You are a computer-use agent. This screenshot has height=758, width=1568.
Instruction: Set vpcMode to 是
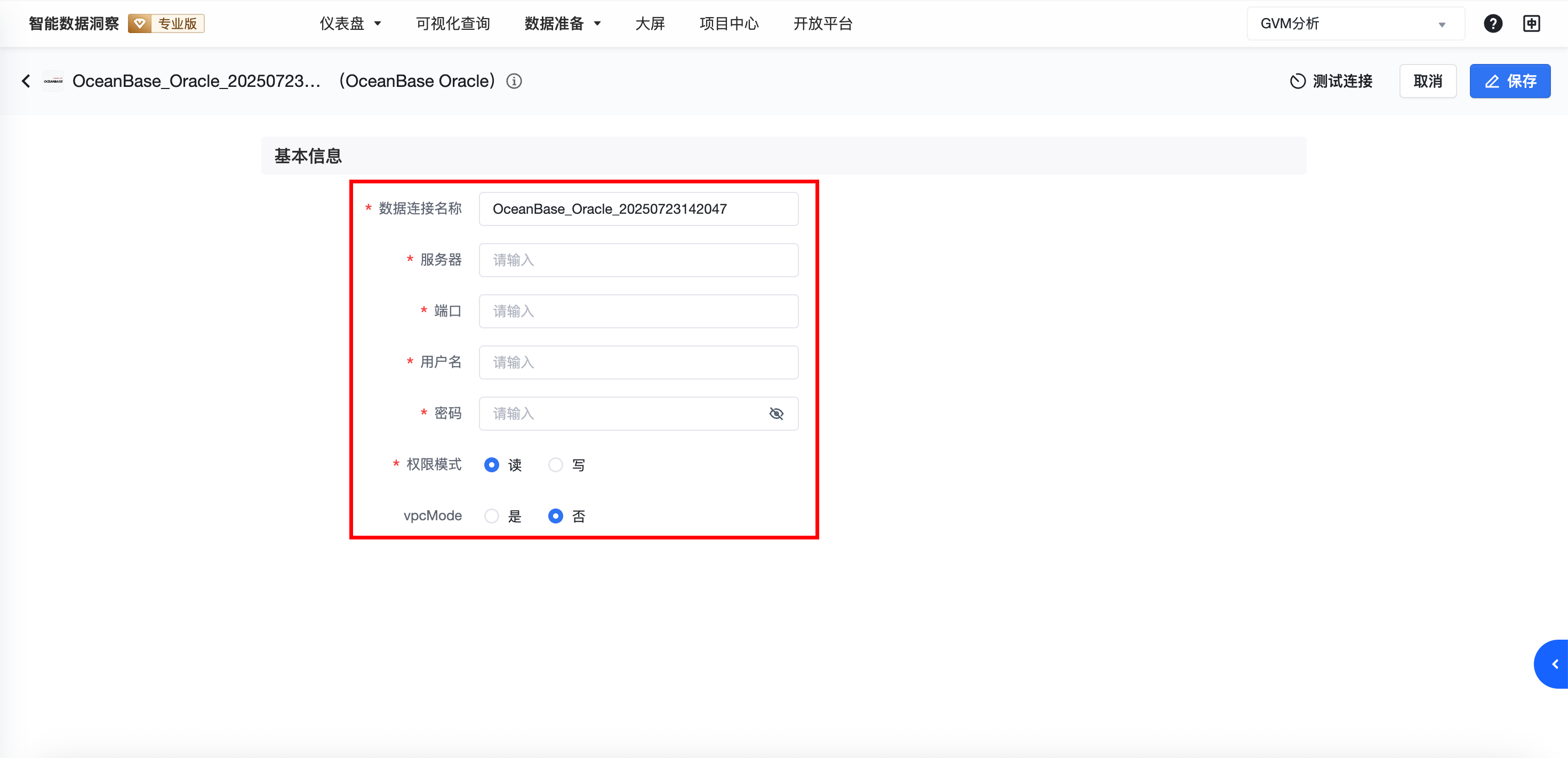(492, 516)
